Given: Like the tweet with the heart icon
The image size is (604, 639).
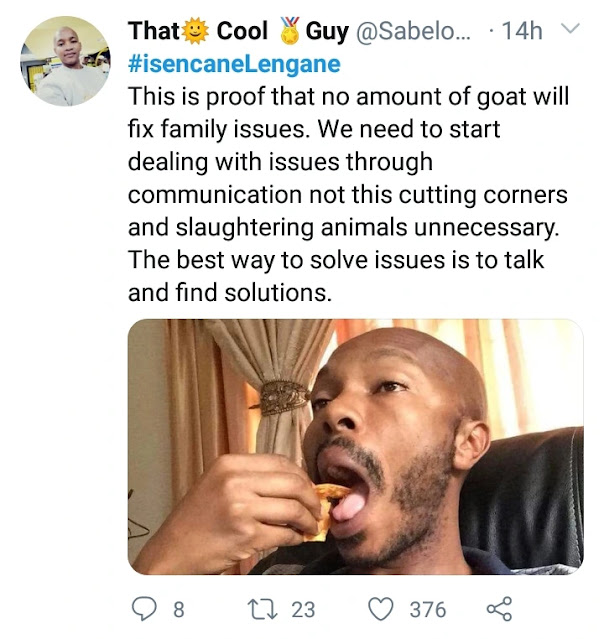Looking at the screenshot, I should pos(381,609).
